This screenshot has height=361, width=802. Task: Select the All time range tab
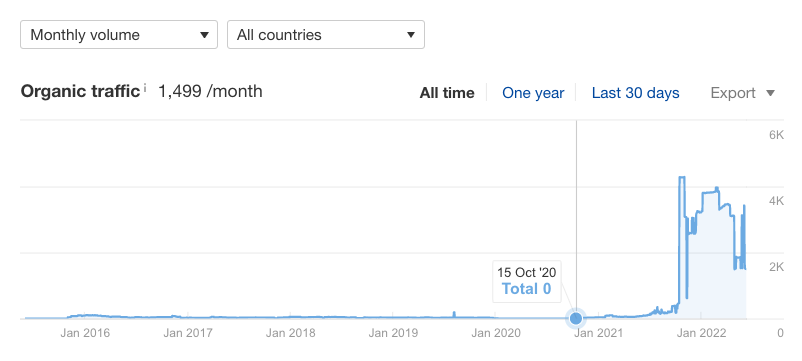click(447, 93)
